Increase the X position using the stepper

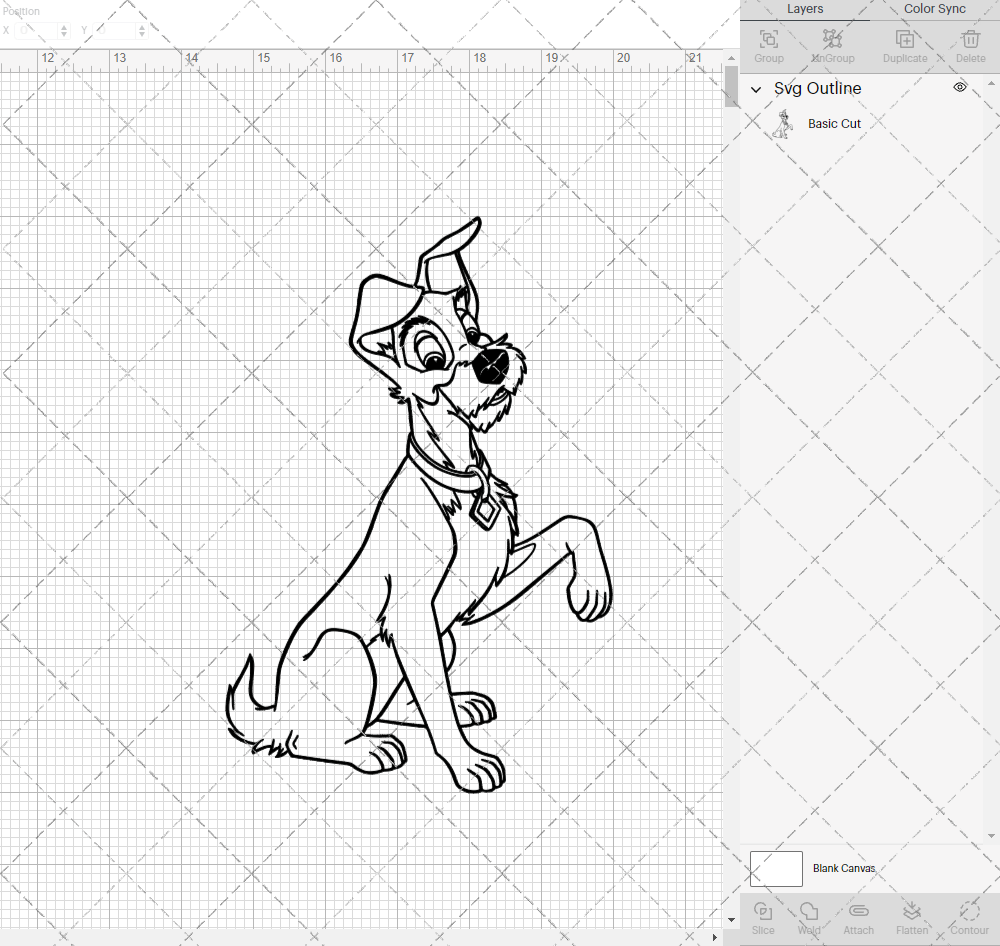pos(62,26)
